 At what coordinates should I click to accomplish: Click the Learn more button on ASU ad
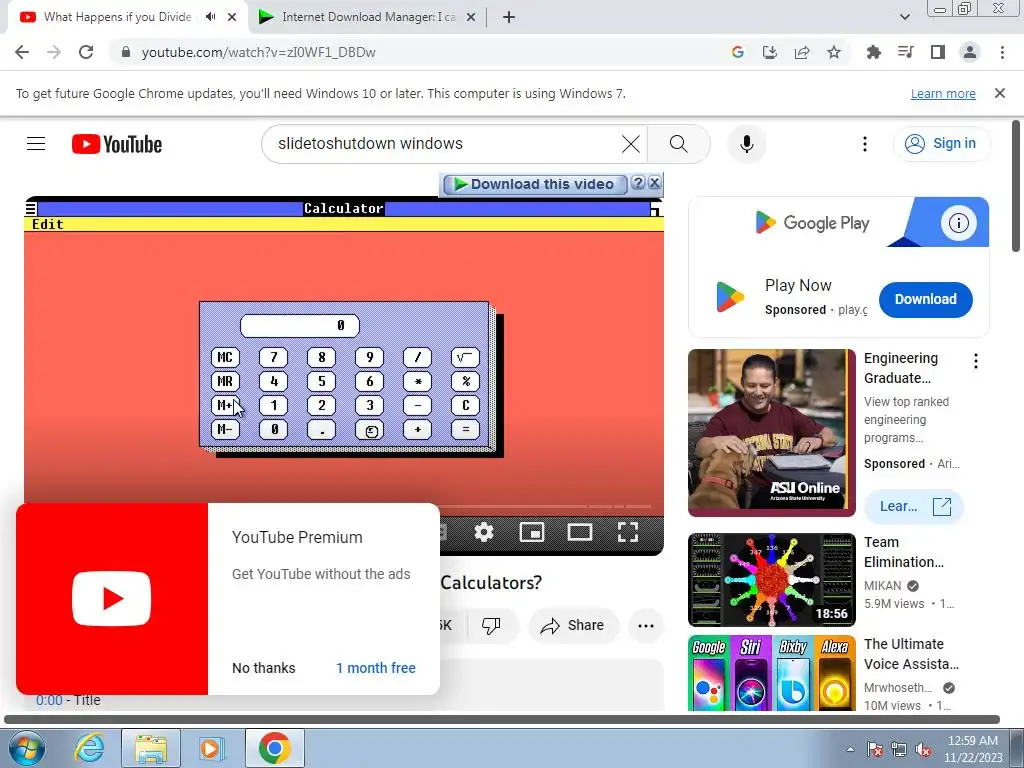coord(913,507)
